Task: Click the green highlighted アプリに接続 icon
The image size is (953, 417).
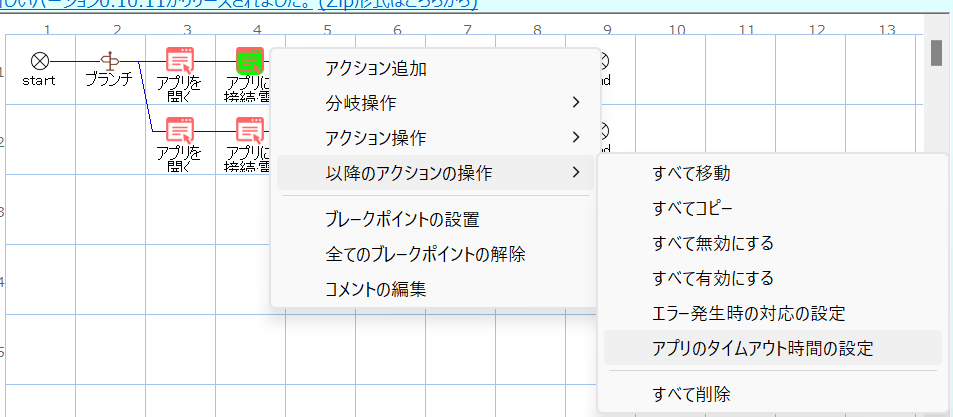Action: pyautogui.click(x=249, y=61)
